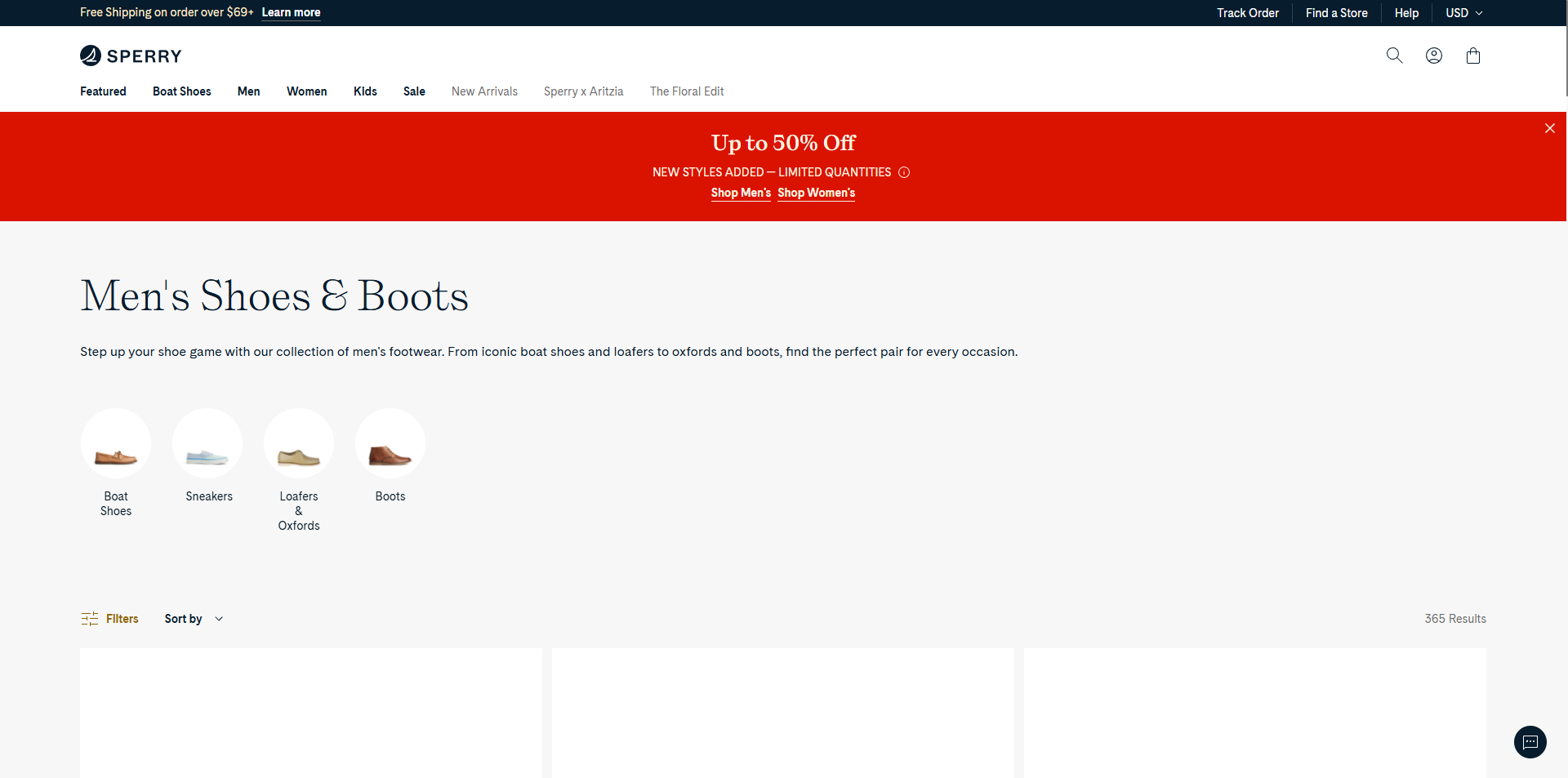This screenshot has height=778, width=1568.
Task: Click the info icon beside LIMITED QUANTITIES
Action: click(x=904, y=172)
